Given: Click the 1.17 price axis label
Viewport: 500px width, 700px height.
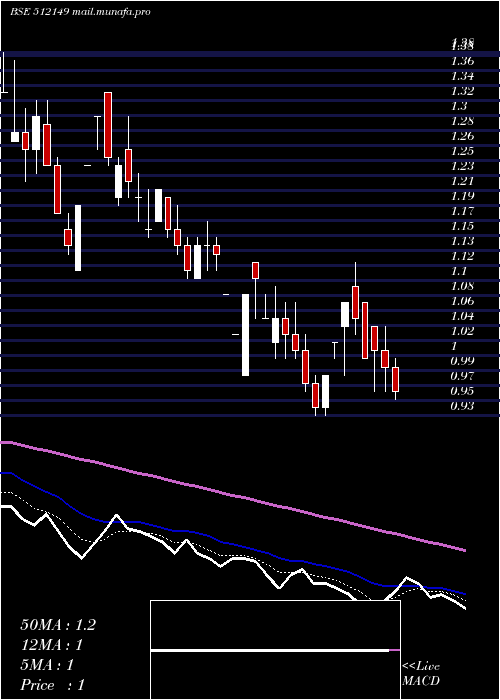Looking at the screenshot, I should (x=462, y=211).
